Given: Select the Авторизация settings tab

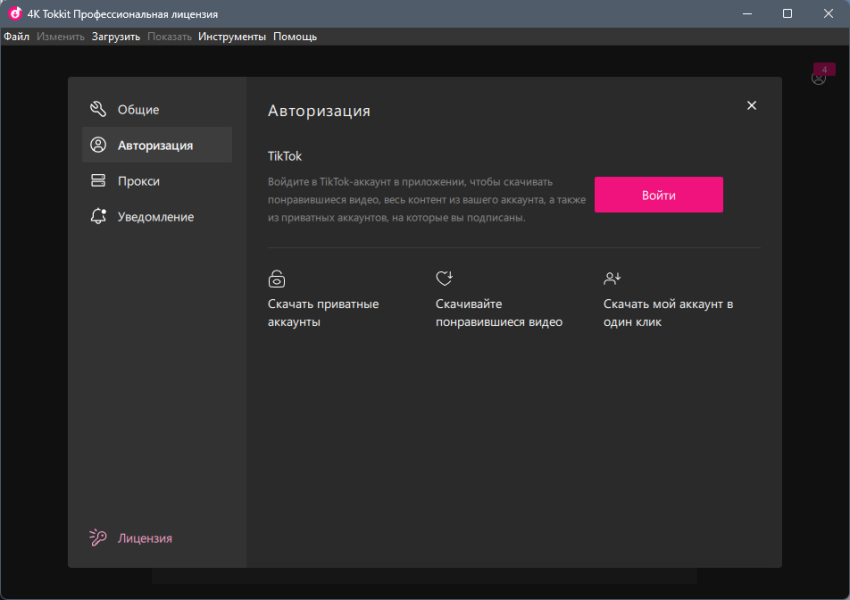Looking at the screenshot, I should [157, 145].
